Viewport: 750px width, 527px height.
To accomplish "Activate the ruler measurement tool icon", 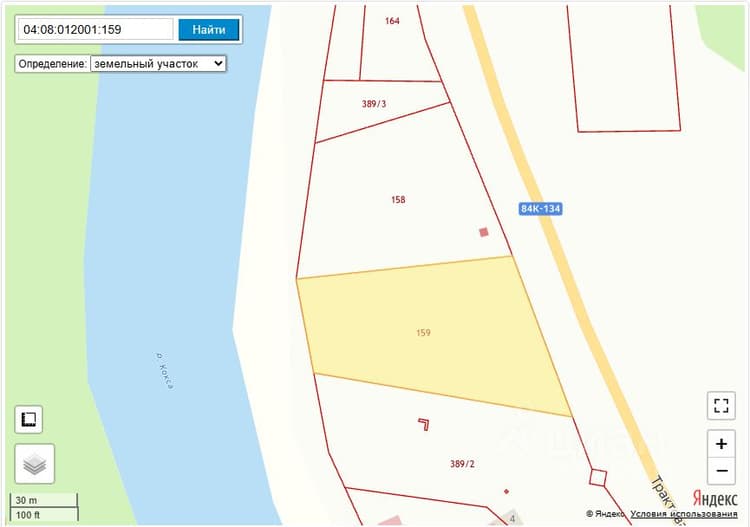I will pos(29,419).
